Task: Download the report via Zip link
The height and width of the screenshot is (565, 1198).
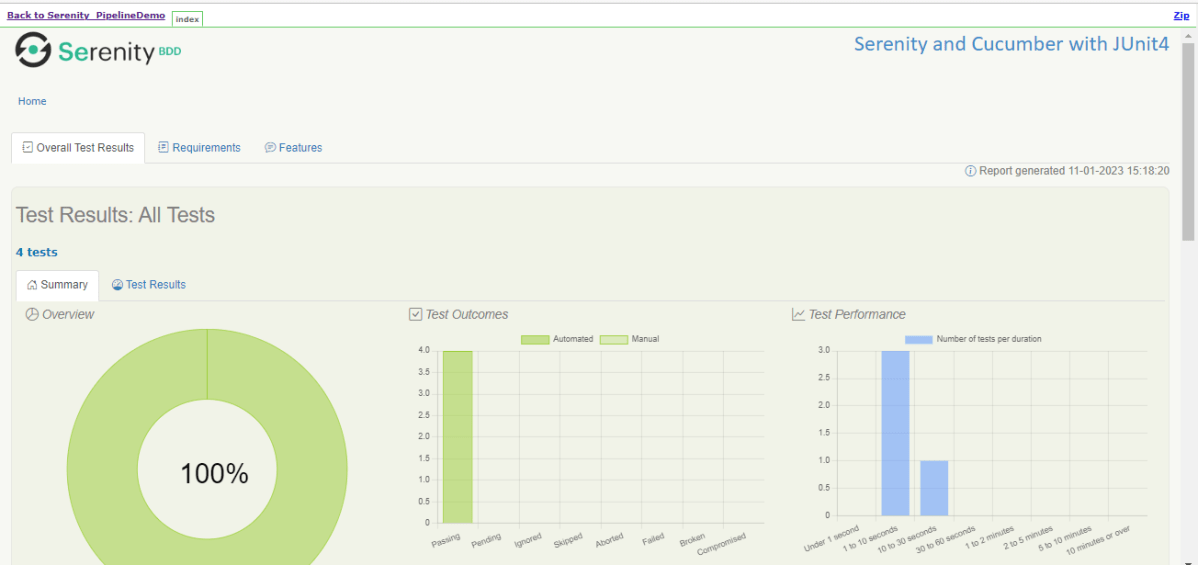Action: coord(1181,16)
